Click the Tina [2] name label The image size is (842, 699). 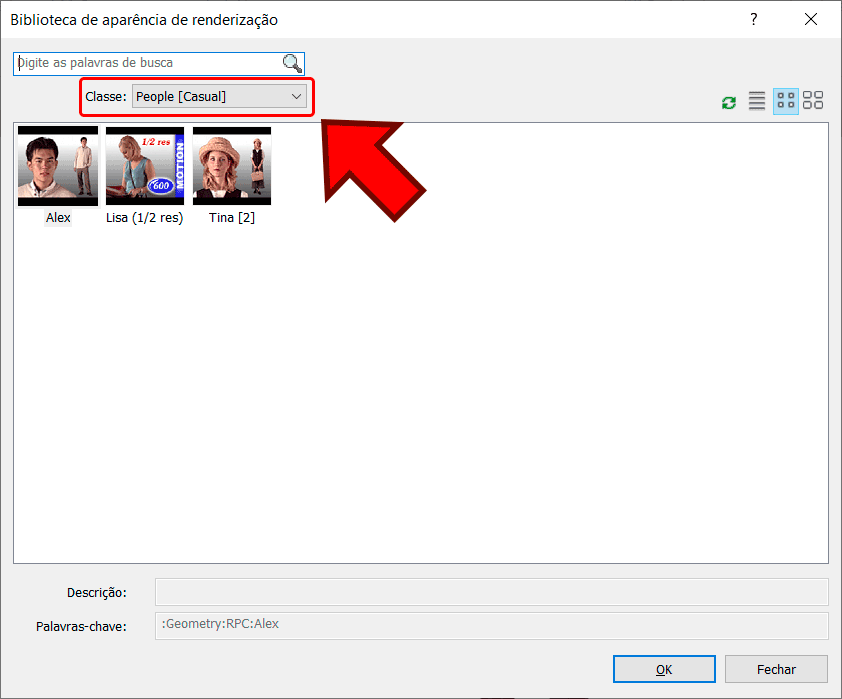point(232,218)
